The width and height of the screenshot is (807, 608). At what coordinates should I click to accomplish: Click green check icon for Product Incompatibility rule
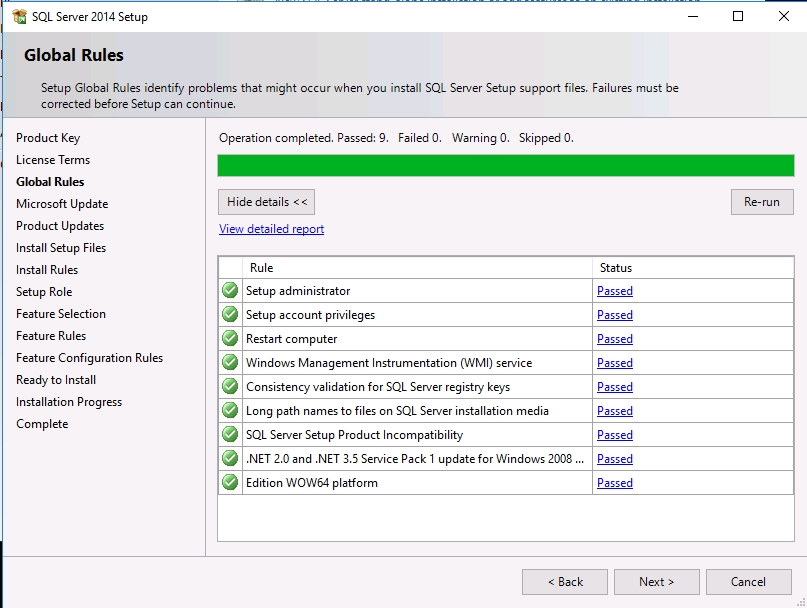tap(230, 435)
